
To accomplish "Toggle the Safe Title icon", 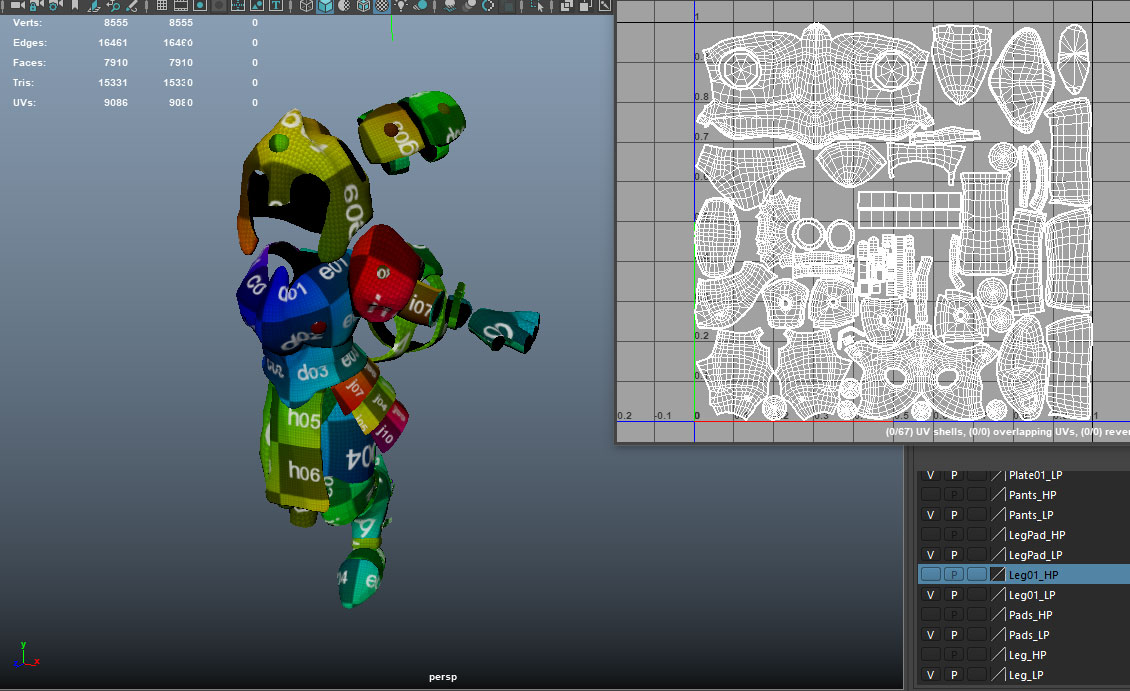I will (x=276, y=6).
